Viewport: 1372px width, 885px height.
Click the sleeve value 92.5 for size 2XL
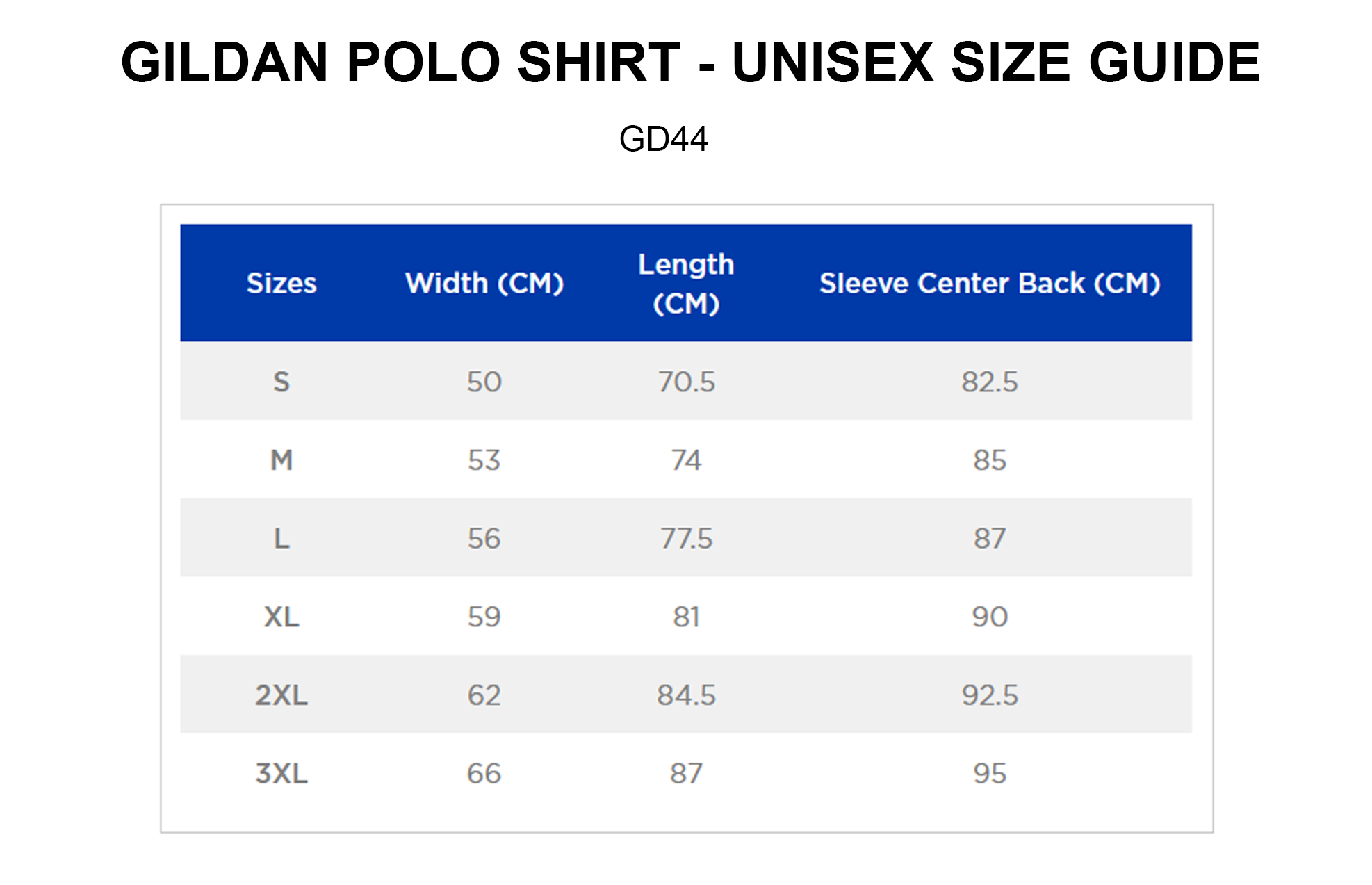coord(990,695)
